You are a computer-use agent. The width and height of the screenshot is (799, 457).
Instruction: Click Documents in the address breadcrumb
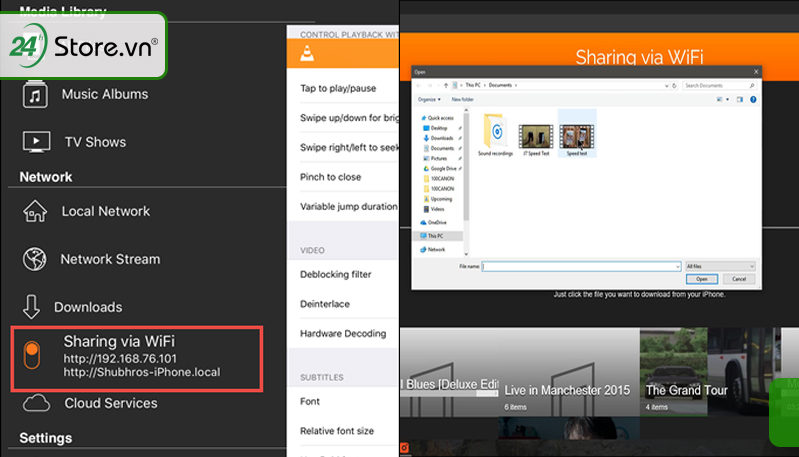pos(500,85)
